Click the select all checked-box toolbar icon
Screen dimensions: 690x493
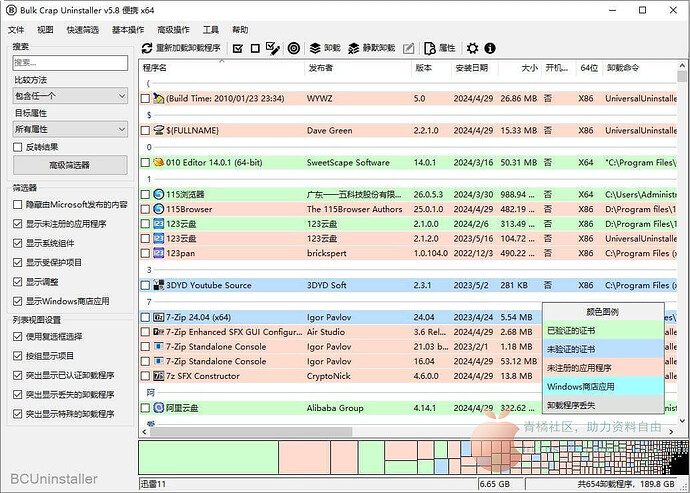coord(238,48)
